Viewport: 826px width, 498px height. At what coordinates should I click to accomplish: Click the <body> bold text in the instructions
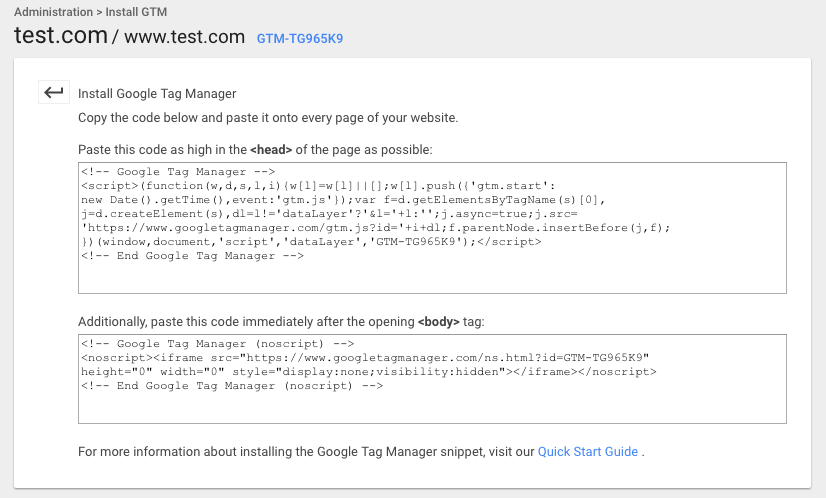click(438, 321)
